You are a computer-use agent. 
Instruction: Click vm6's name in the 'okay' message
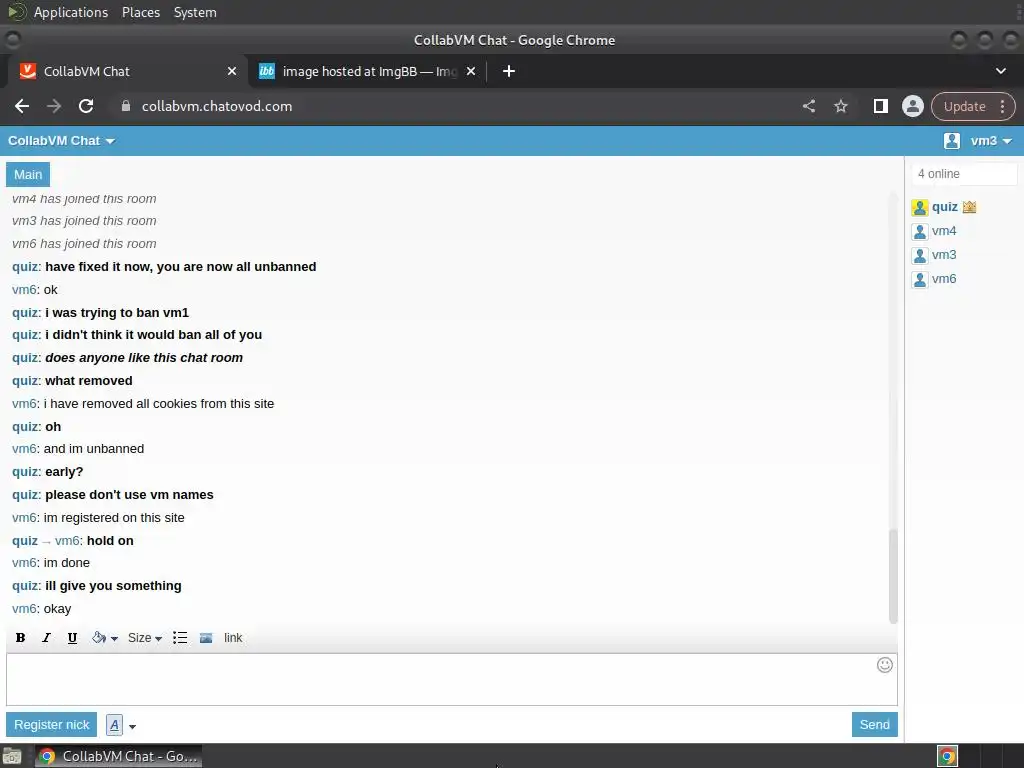(x=24, y=609)
